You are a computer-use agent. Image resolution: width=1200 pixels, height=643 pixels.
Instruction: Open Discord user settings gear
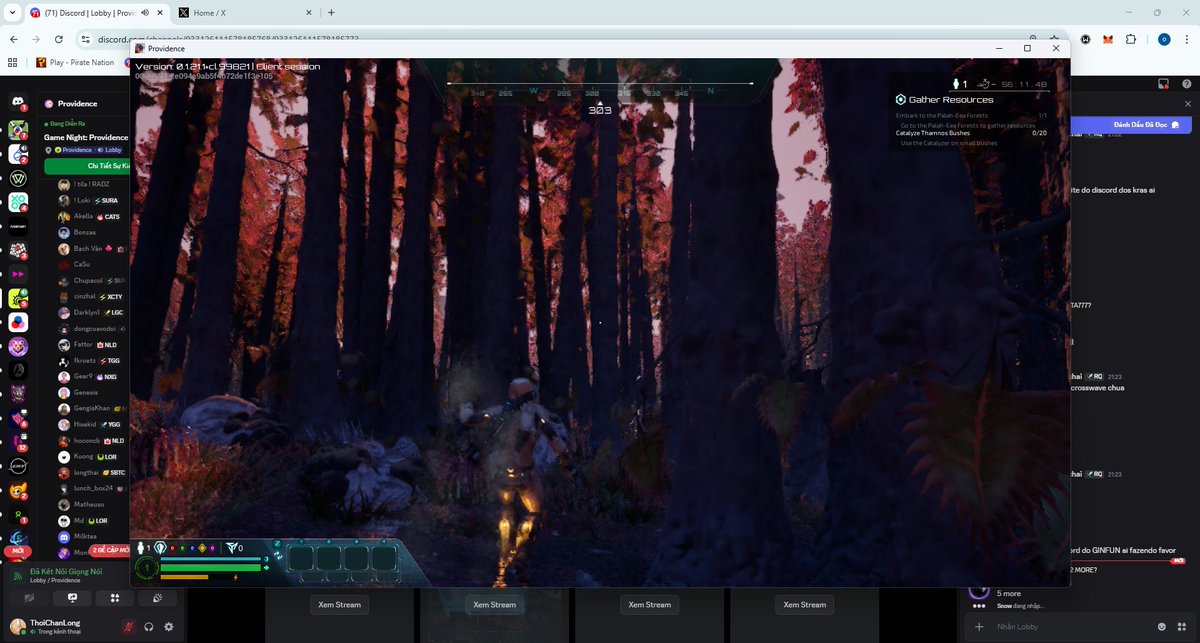coord(168,627)
